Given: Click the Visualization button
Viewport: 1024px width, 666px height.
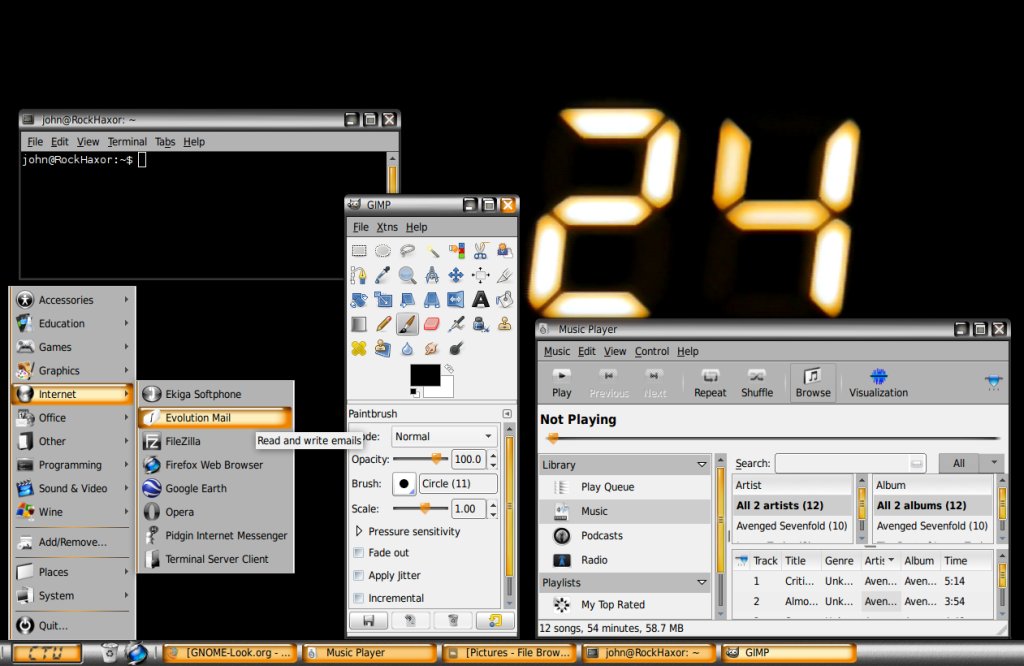Looking at the screenshot, I should pos(878,383).
